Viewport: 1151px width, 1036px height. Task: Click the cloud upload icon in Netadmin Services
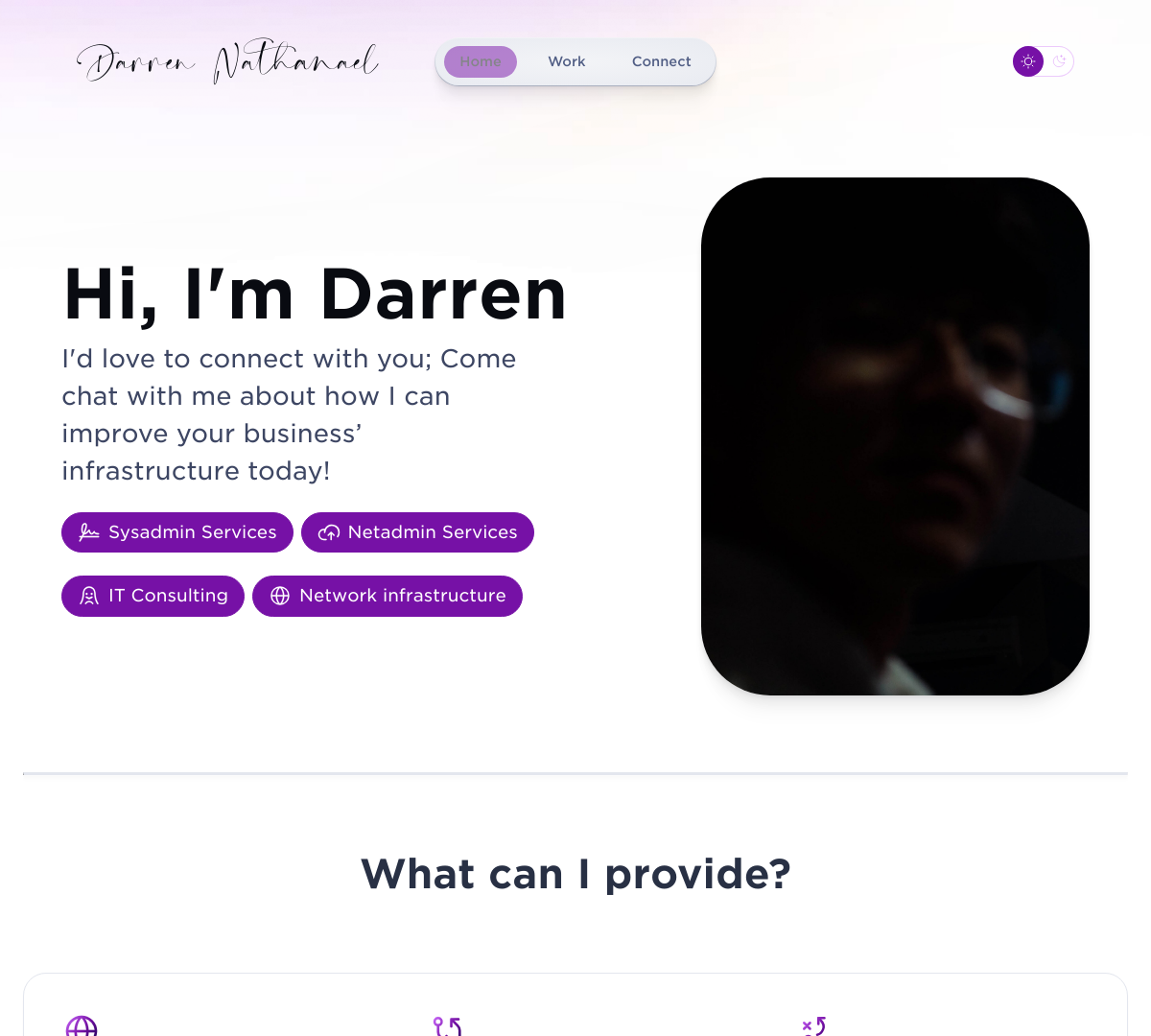(x=329, y=532)
